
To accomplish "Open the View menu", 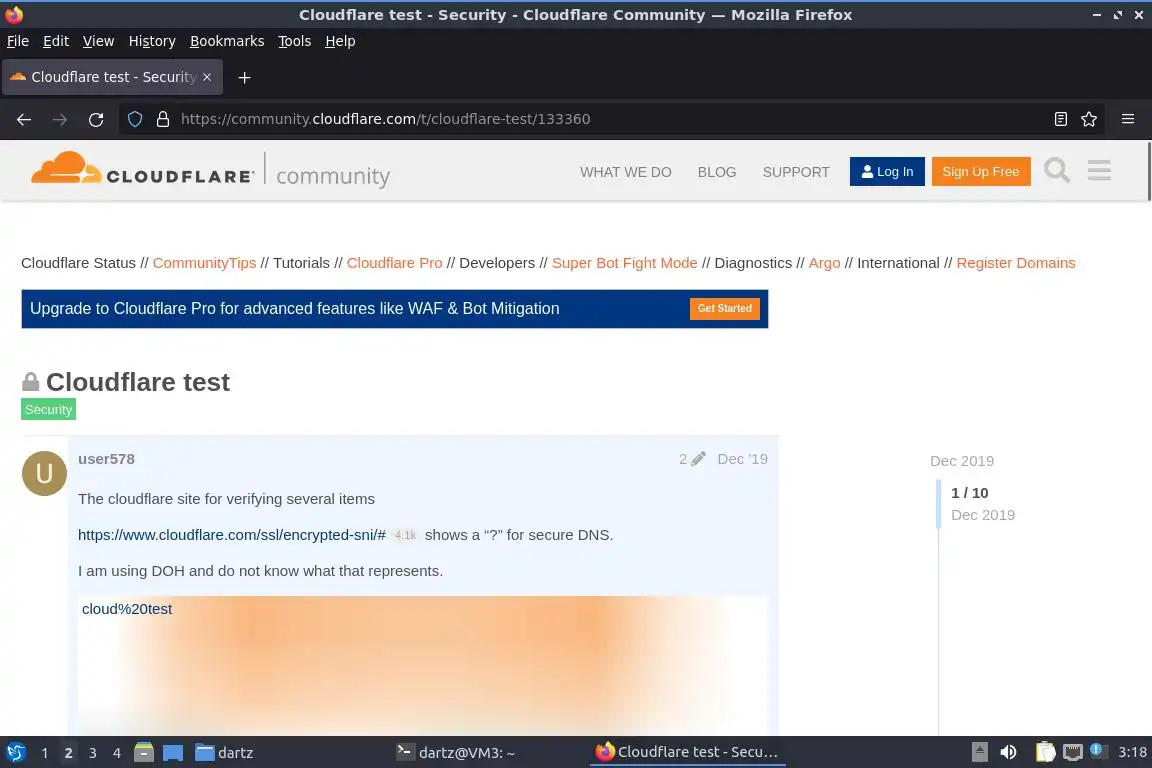I will pyautogui.click(x=98, y=41).
